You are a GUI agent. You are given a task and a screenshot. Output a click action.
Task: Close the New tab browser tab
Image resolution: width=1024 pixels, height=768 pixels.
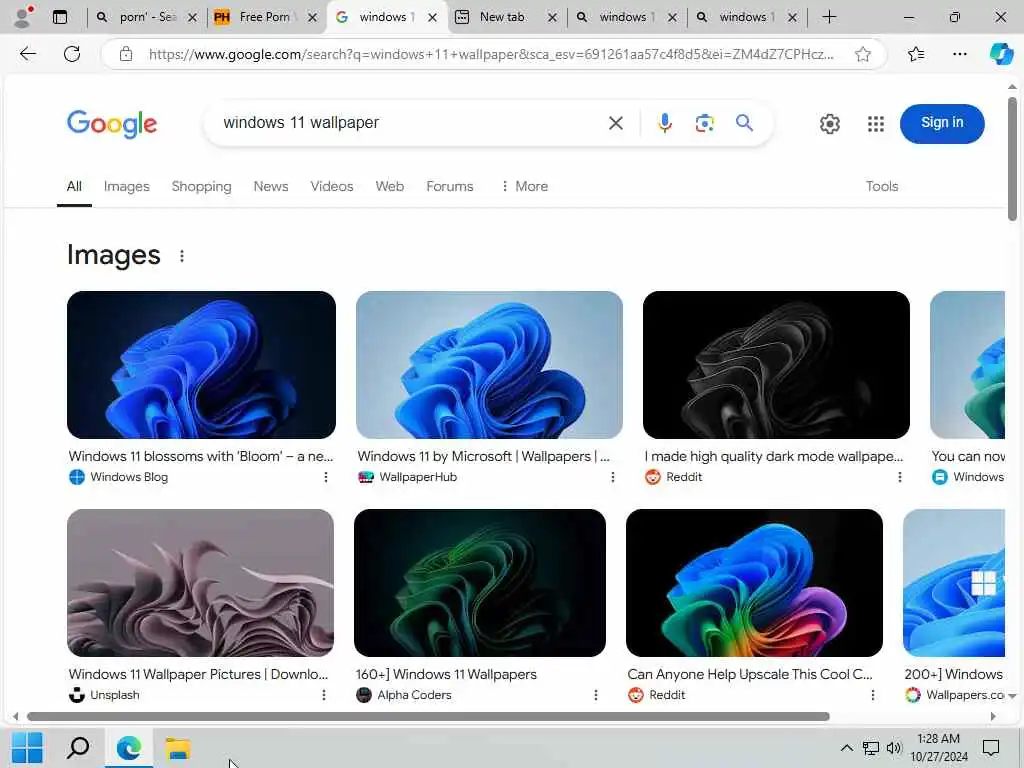click(x=552, y=18)
